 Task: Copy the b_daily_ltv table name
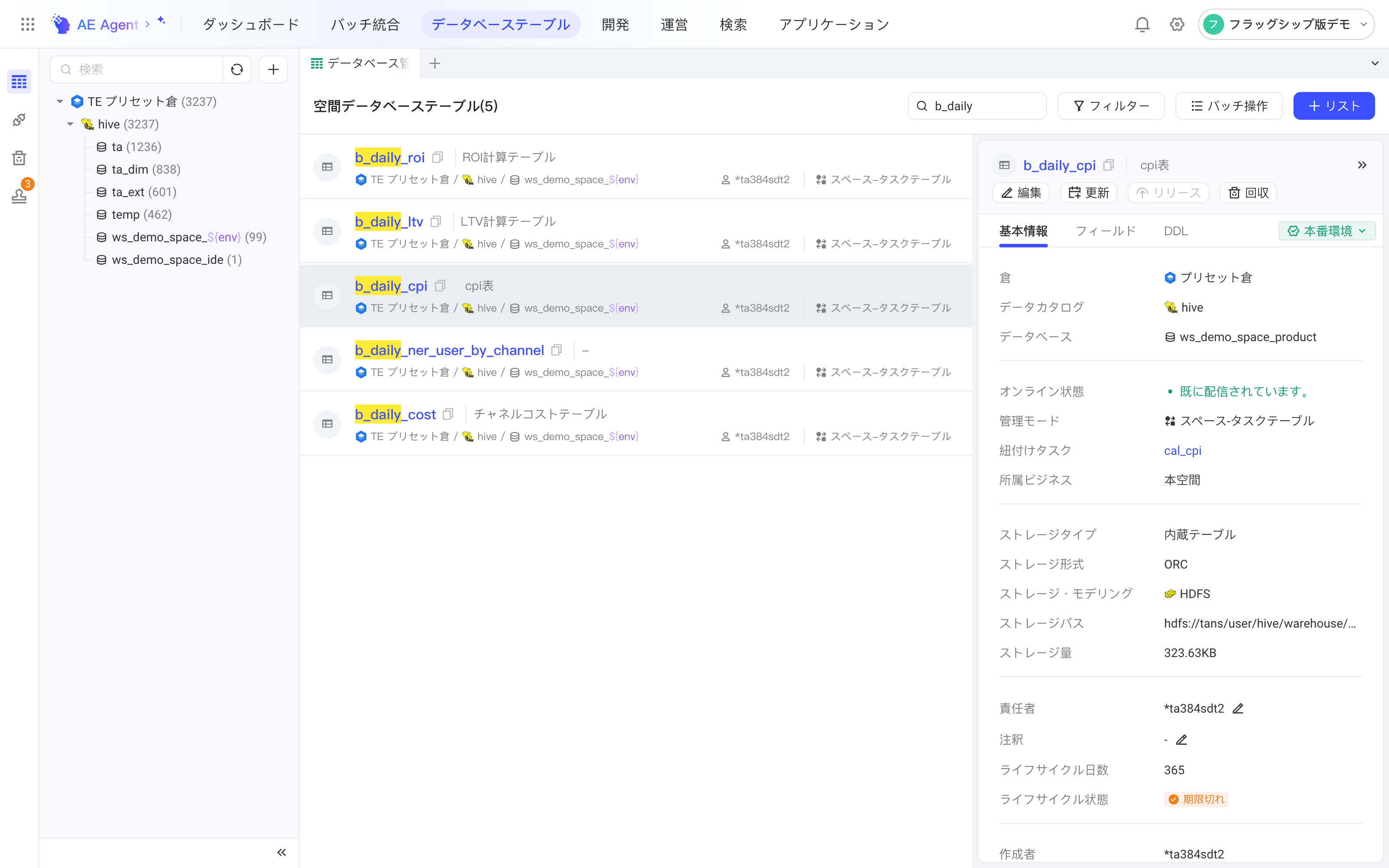tap(436, 222)
